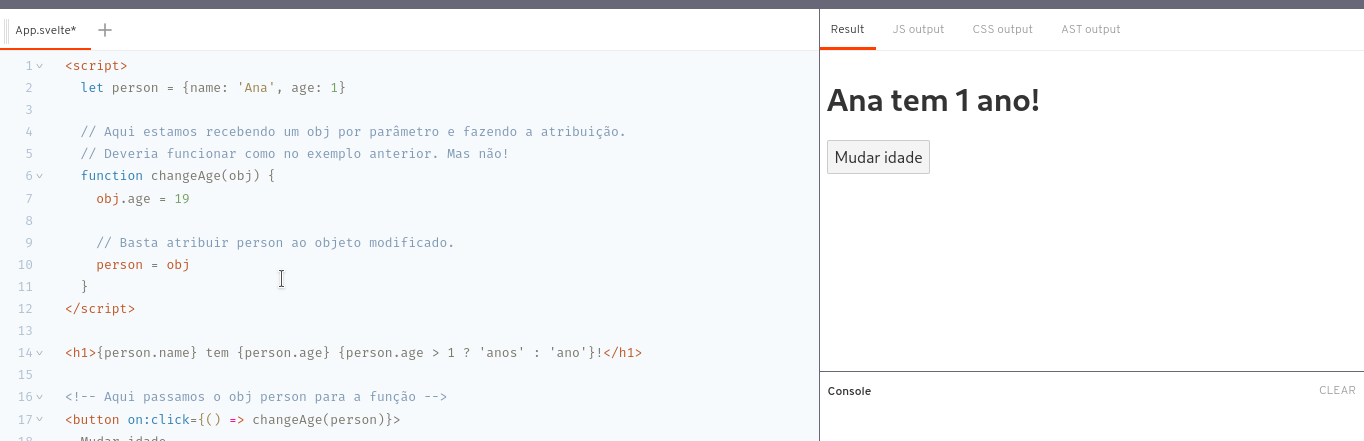
Task: Open the AST output tab
Action: (1091, 29)
